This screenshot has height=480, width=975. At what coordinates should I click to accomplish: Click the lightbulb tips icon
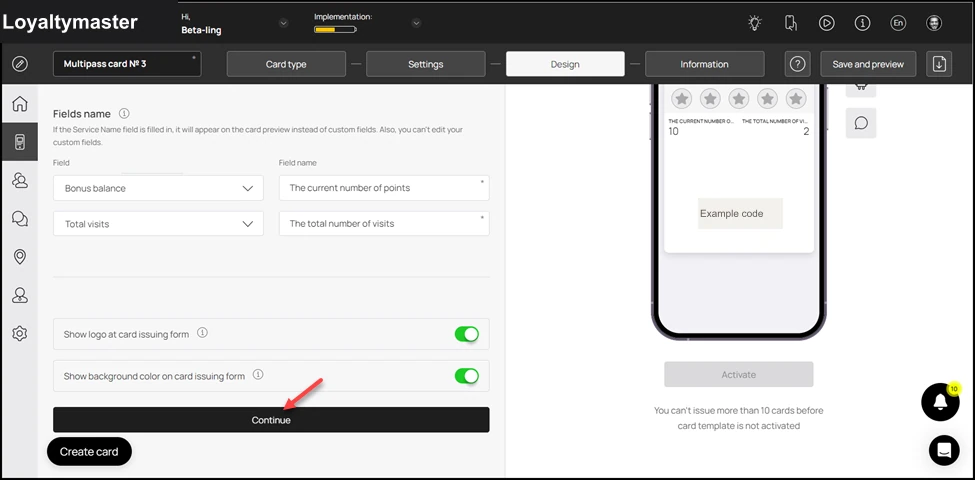(x=754, y=24)
